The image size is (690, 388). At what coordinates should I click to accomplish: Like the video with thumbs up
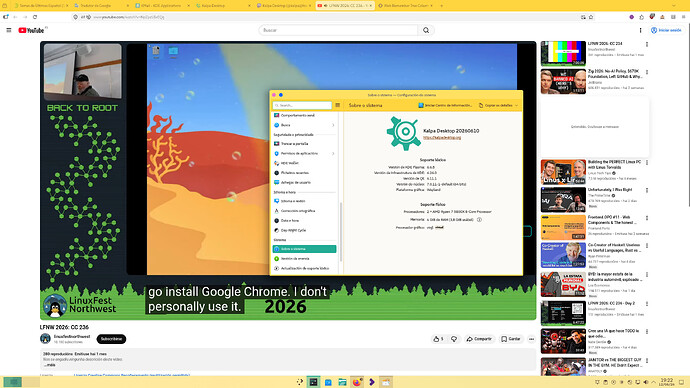tap(438, 339)
